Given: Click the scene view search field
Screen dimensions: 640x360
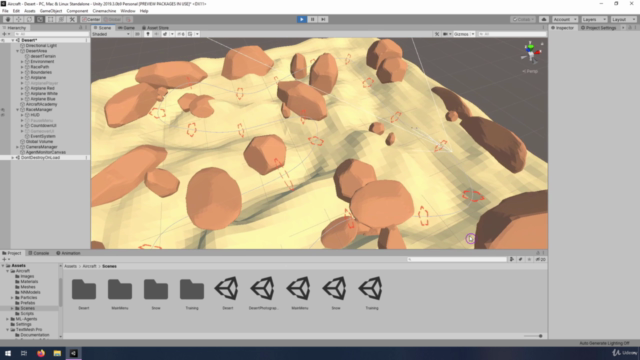Looking at the screenshot, I should tap(512, 34).
